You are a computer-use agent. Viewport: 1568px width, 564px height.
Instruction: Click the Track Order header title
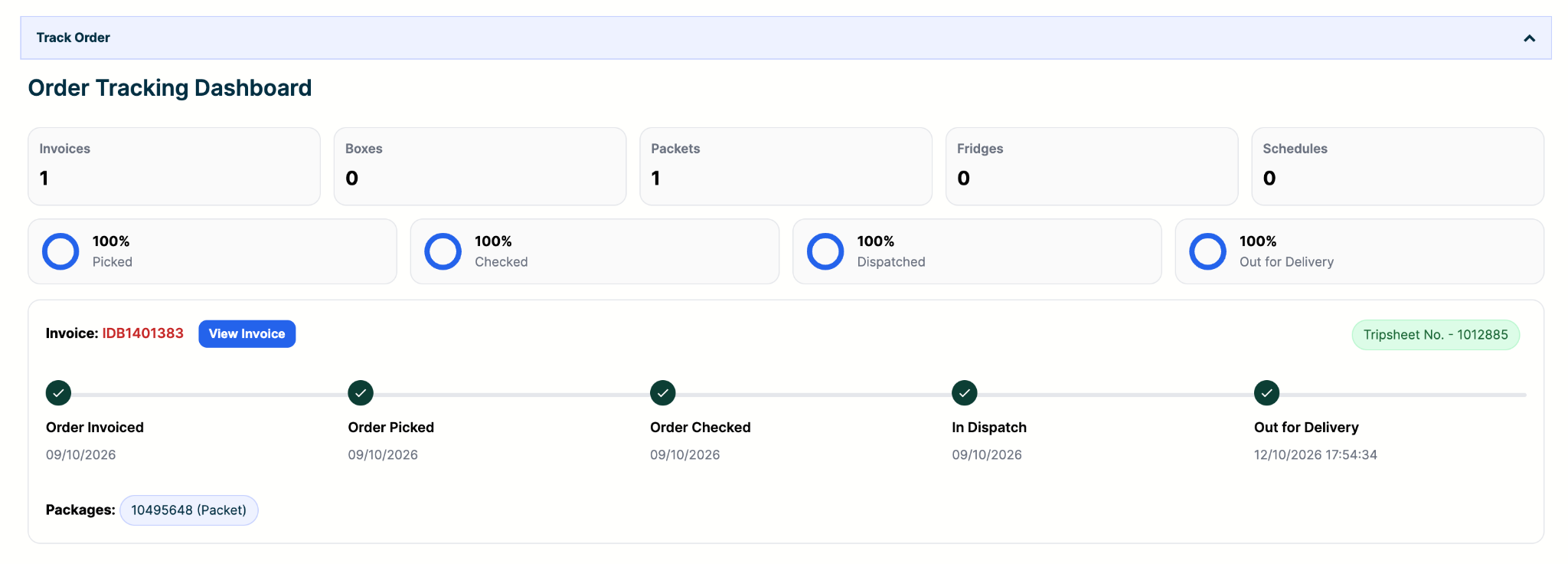click(73, 38)
